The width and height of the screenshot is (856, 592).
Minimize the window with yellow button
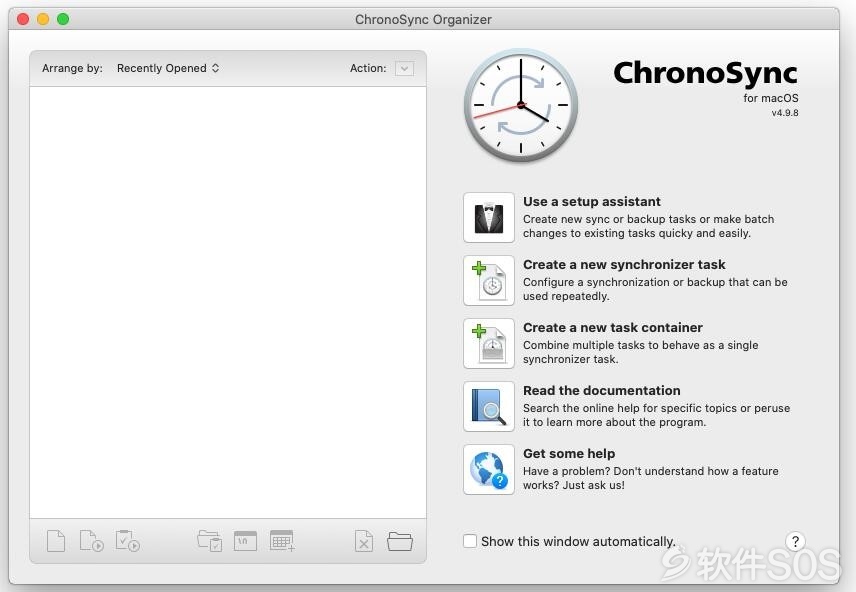click(x=43, y=19)
